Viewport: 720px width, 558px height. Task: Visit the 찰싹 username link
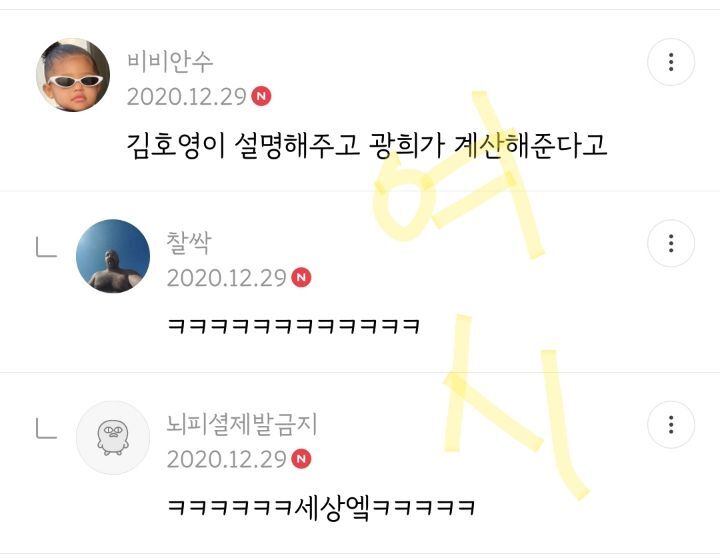pyautogui.click(x=189, y=243)
